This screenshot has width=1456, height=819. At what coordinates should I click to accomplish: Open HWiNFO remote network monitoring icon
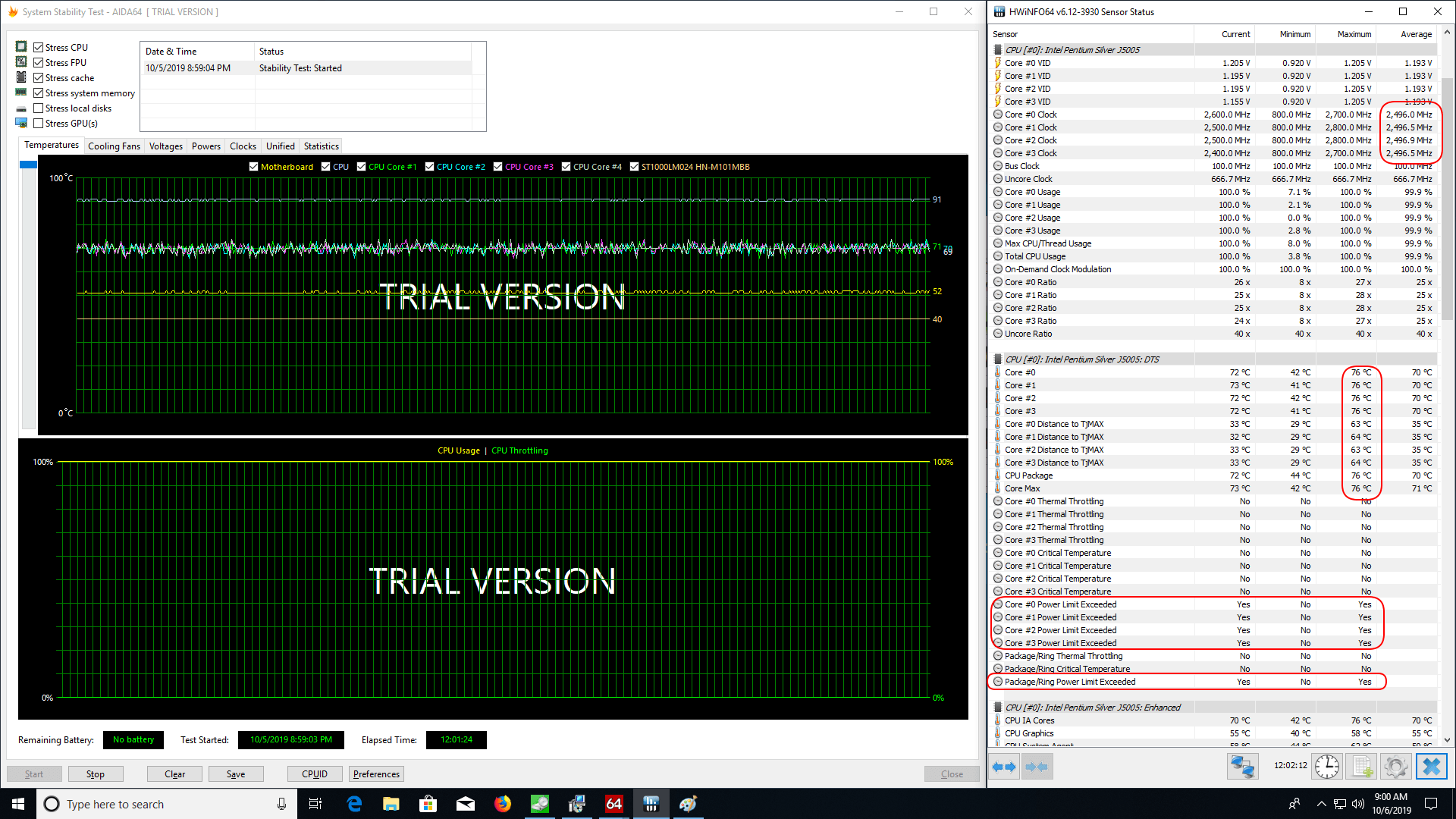point(1242,767)
